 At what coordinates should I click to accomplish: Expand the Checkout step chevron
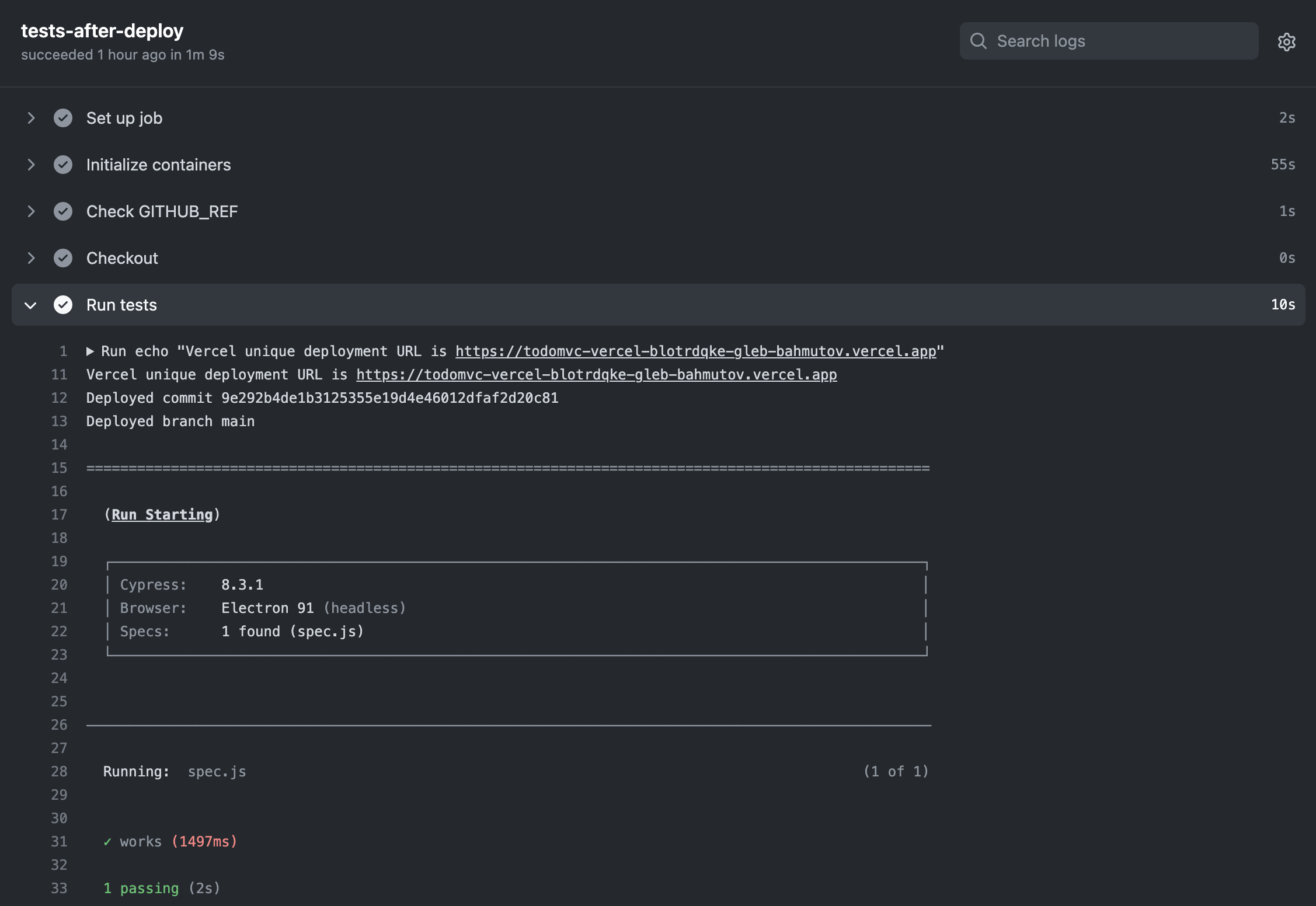[31, 258]
